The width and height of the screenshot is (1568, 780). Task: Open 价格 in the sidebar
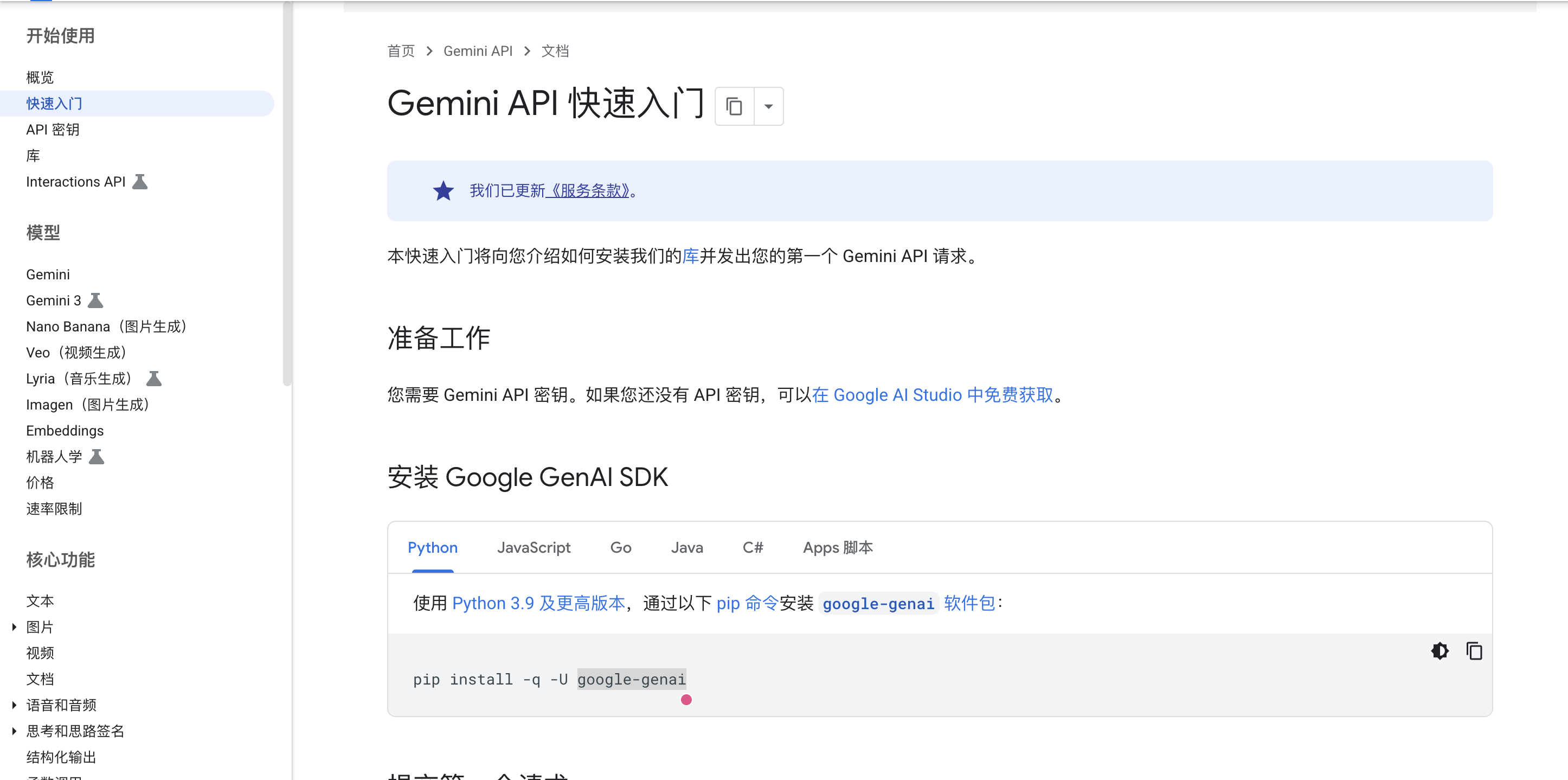(x=40, y=482)
